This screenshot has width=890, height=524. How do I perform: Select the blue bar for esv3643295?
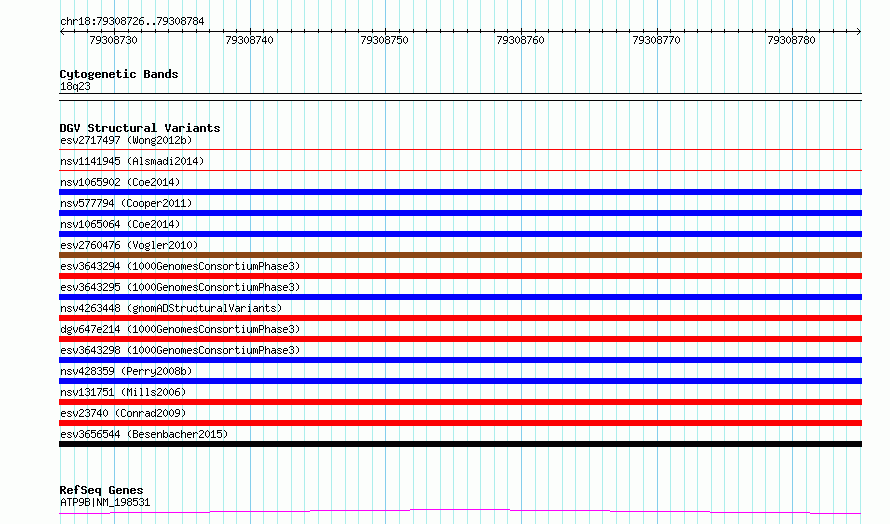[460, 297]
